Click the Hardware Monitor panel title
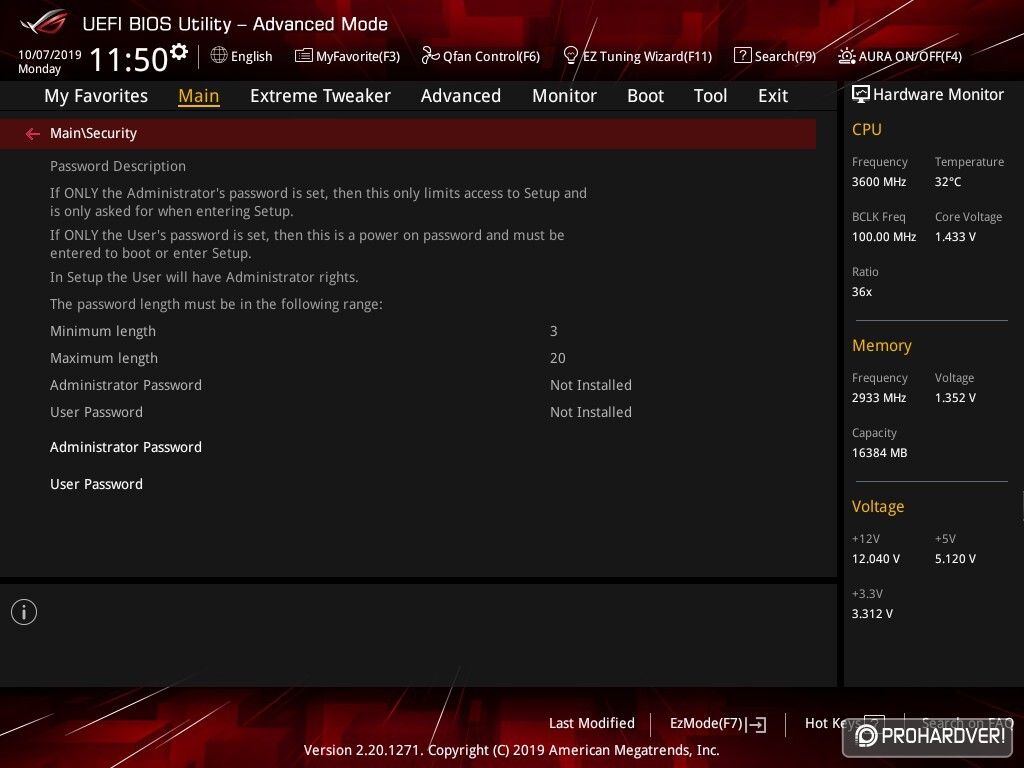This screenshot has height=768, width=1024. [938, 95]
